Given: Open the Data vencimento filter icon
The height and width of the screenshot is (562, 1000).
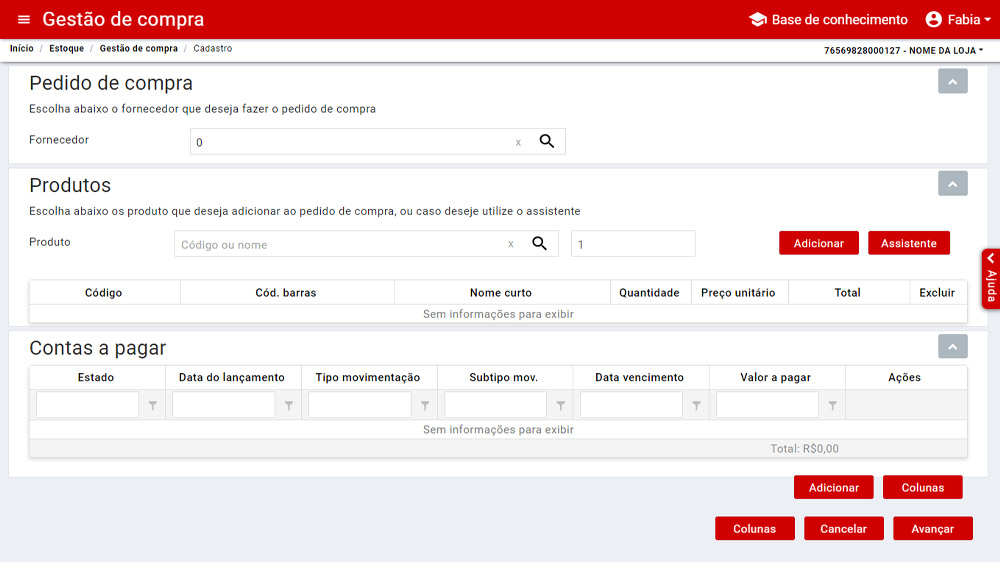Looking at the screenshot, I should (x=697, y=405).
